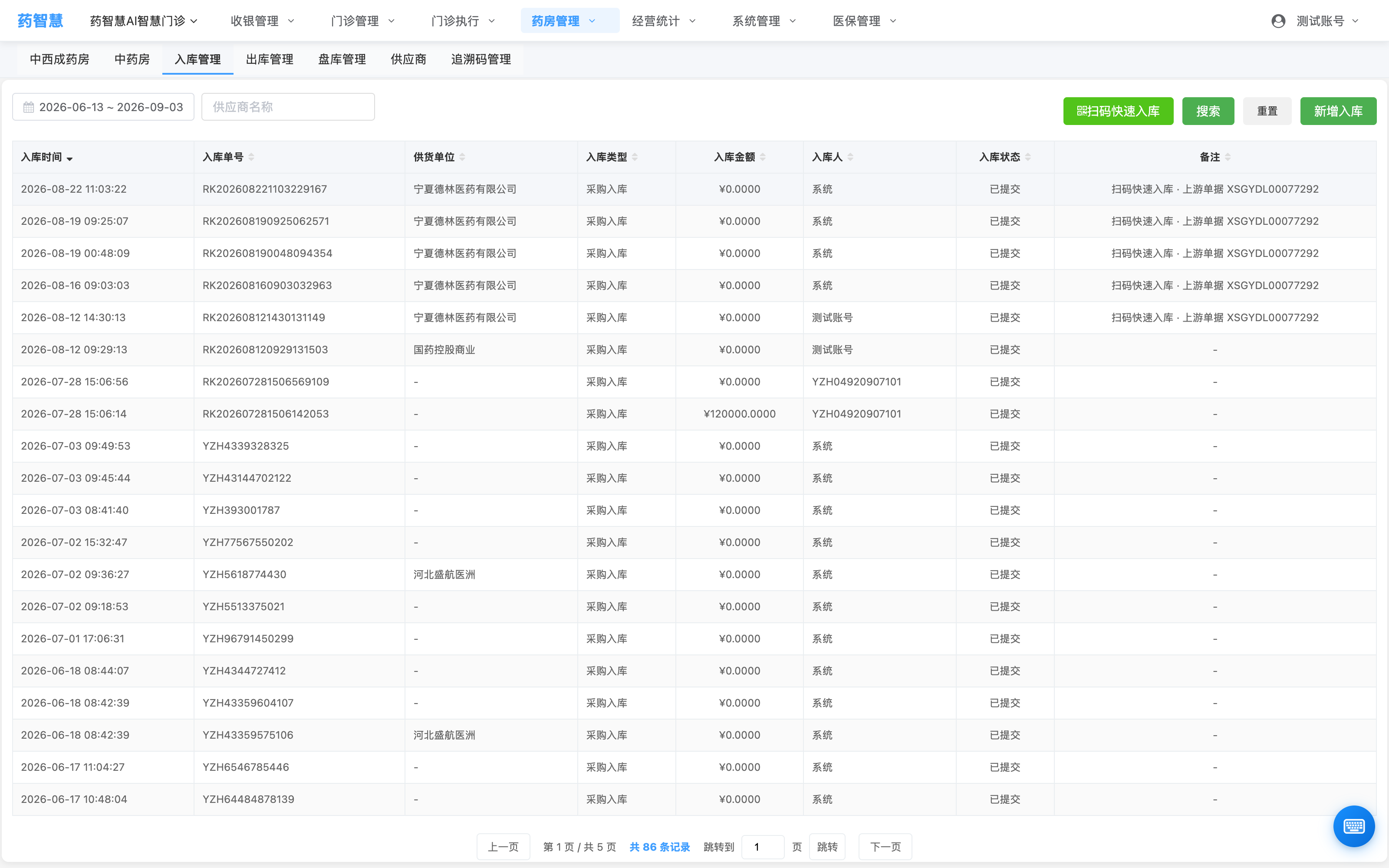Click the 上一页 button
Image resolution: width=1389 pixels, height=868 pixels.
click(504, 847)
